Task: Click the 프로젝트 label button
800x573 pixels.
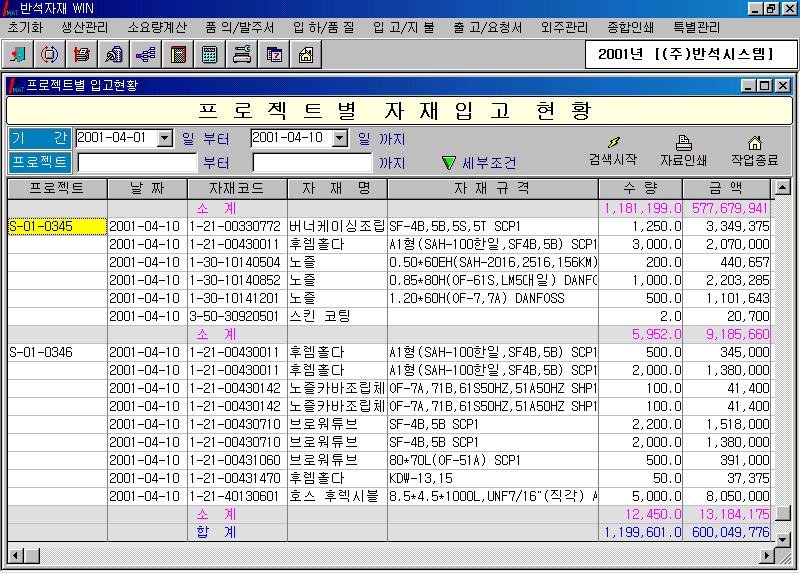Action: point(40,162)
